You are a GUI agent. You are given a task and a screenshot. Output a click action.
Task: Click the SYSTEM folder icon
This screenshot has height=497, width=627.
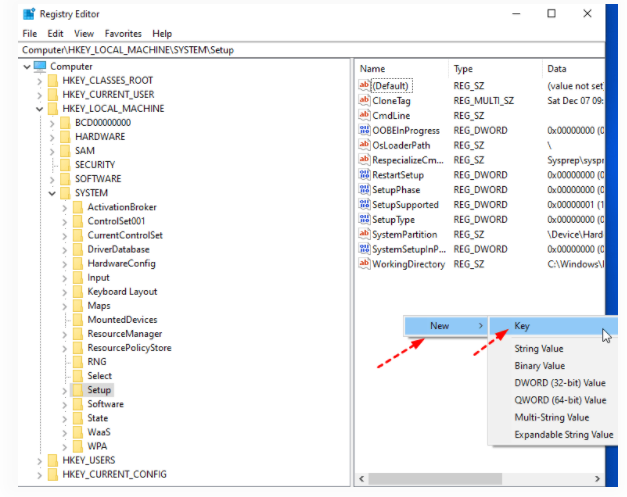[x=65, y=193]
